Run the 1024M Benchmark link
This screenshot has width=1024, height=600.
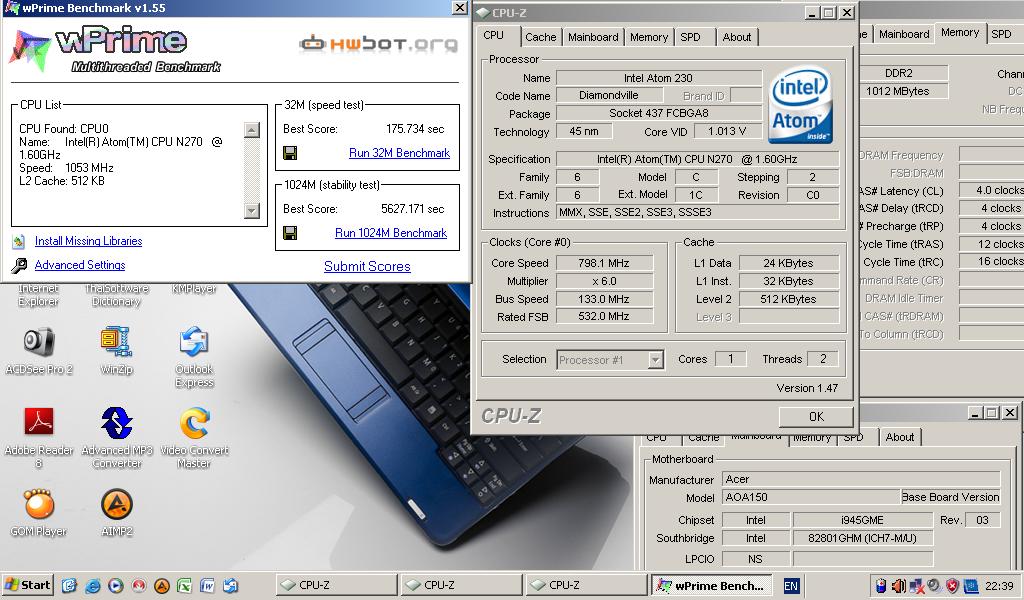(391, 233)
